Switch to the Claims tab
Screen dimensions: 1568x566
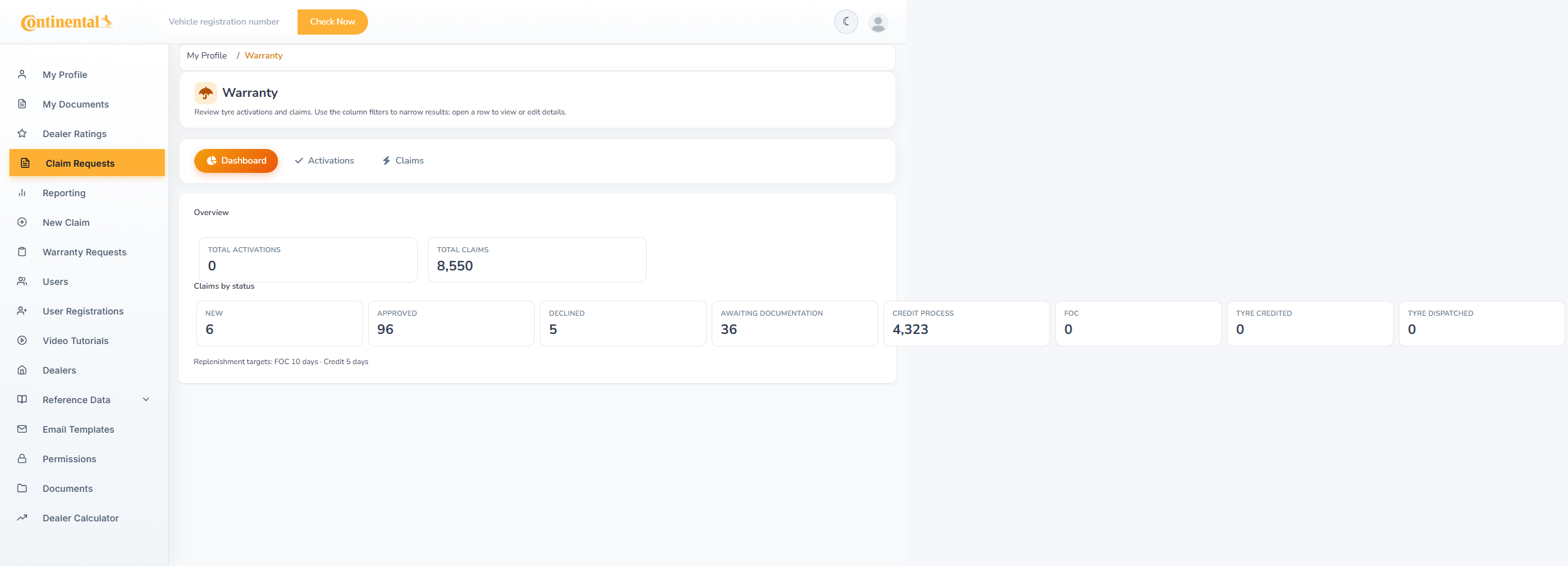[403, 160]
